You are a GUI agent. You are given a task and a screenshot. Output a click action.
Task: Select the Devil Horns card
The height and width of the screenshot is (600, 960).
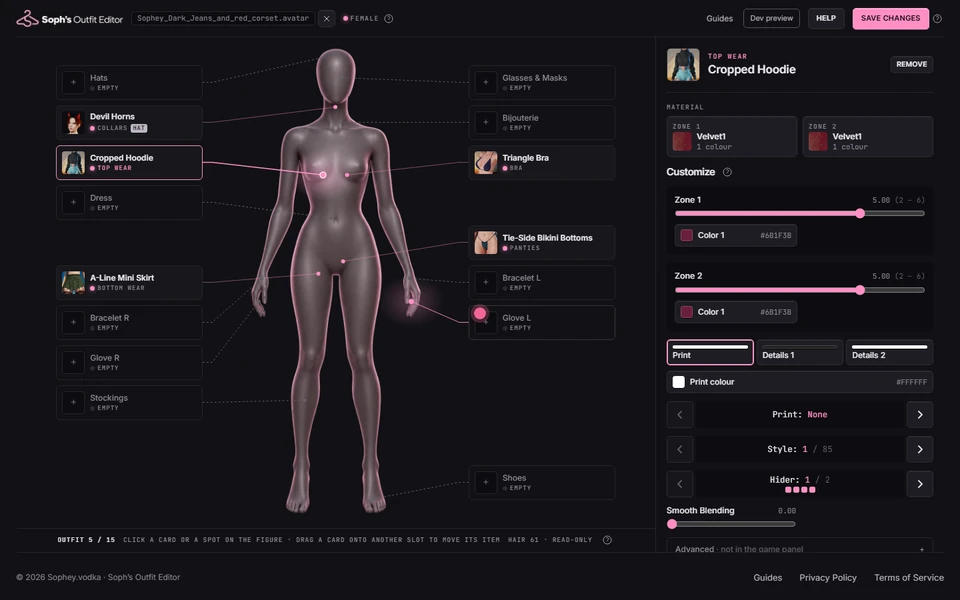click(x=129, y=122)
